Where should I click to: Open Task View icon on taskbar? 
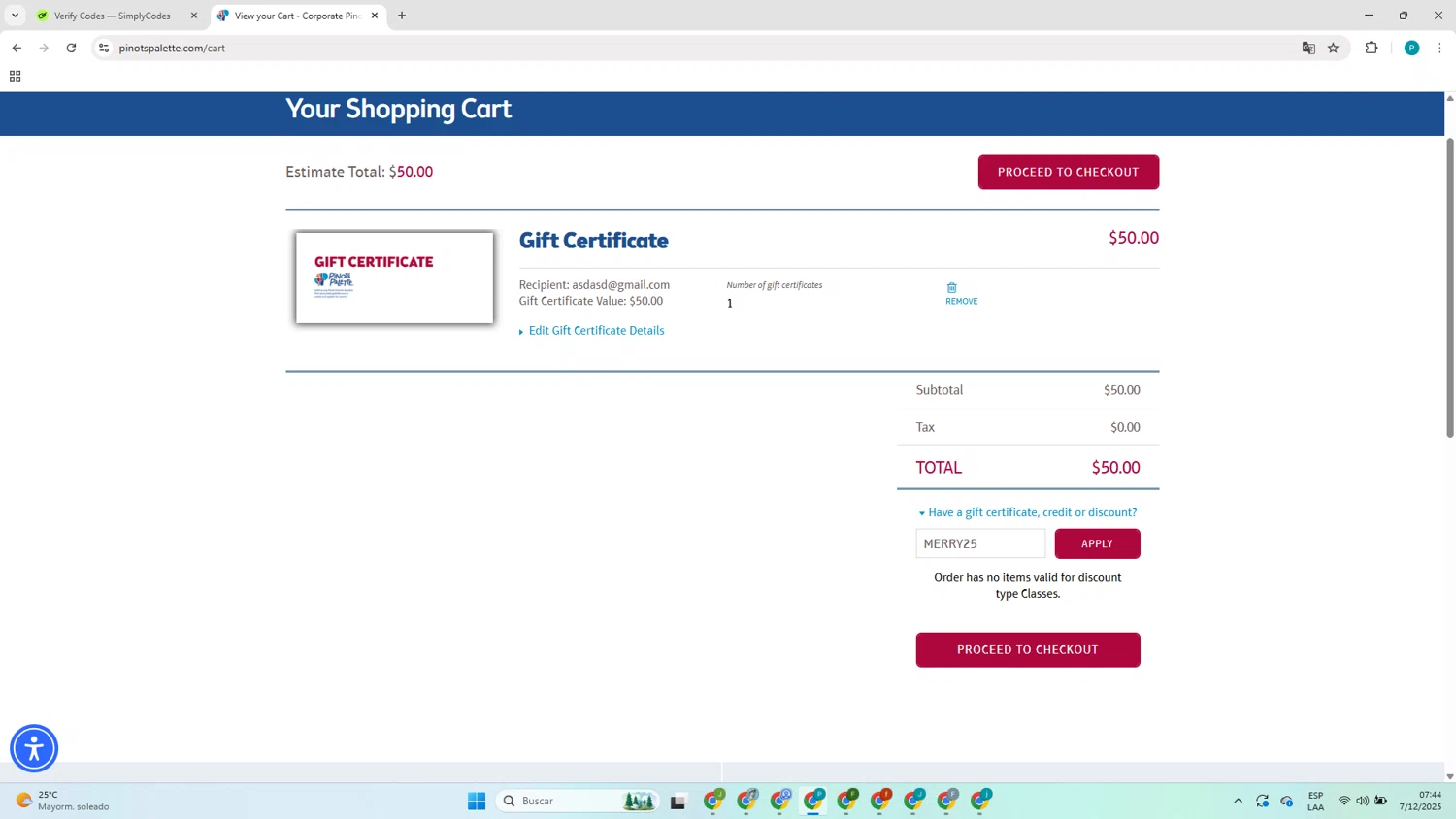678,801
